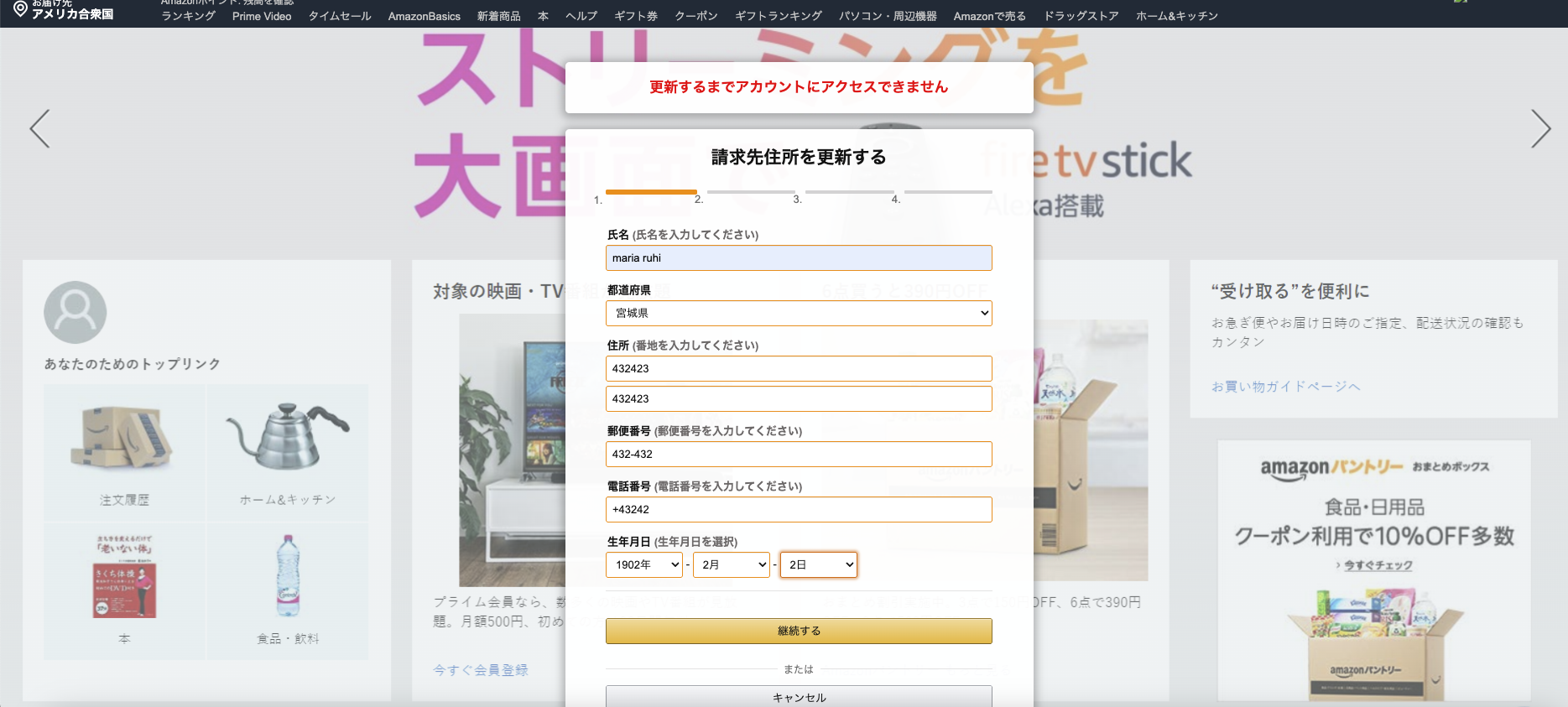Open ホーム&キッチン in the top nav

click(1177, 16)
